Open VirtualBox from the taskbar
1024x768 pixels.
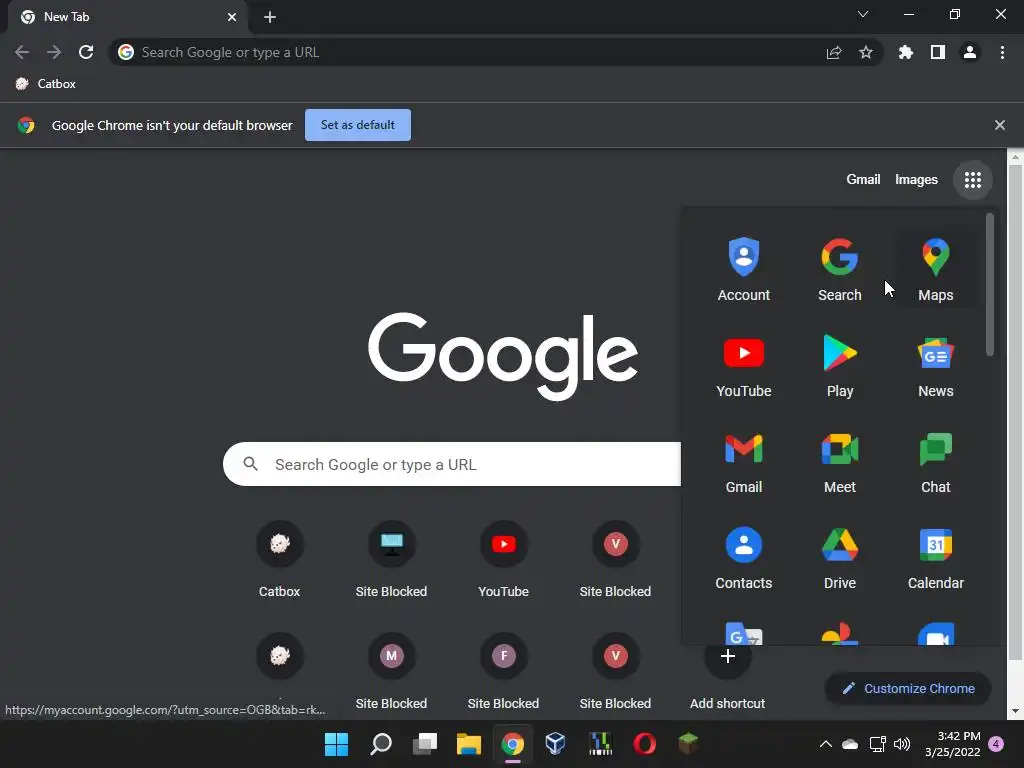[555, 744]
